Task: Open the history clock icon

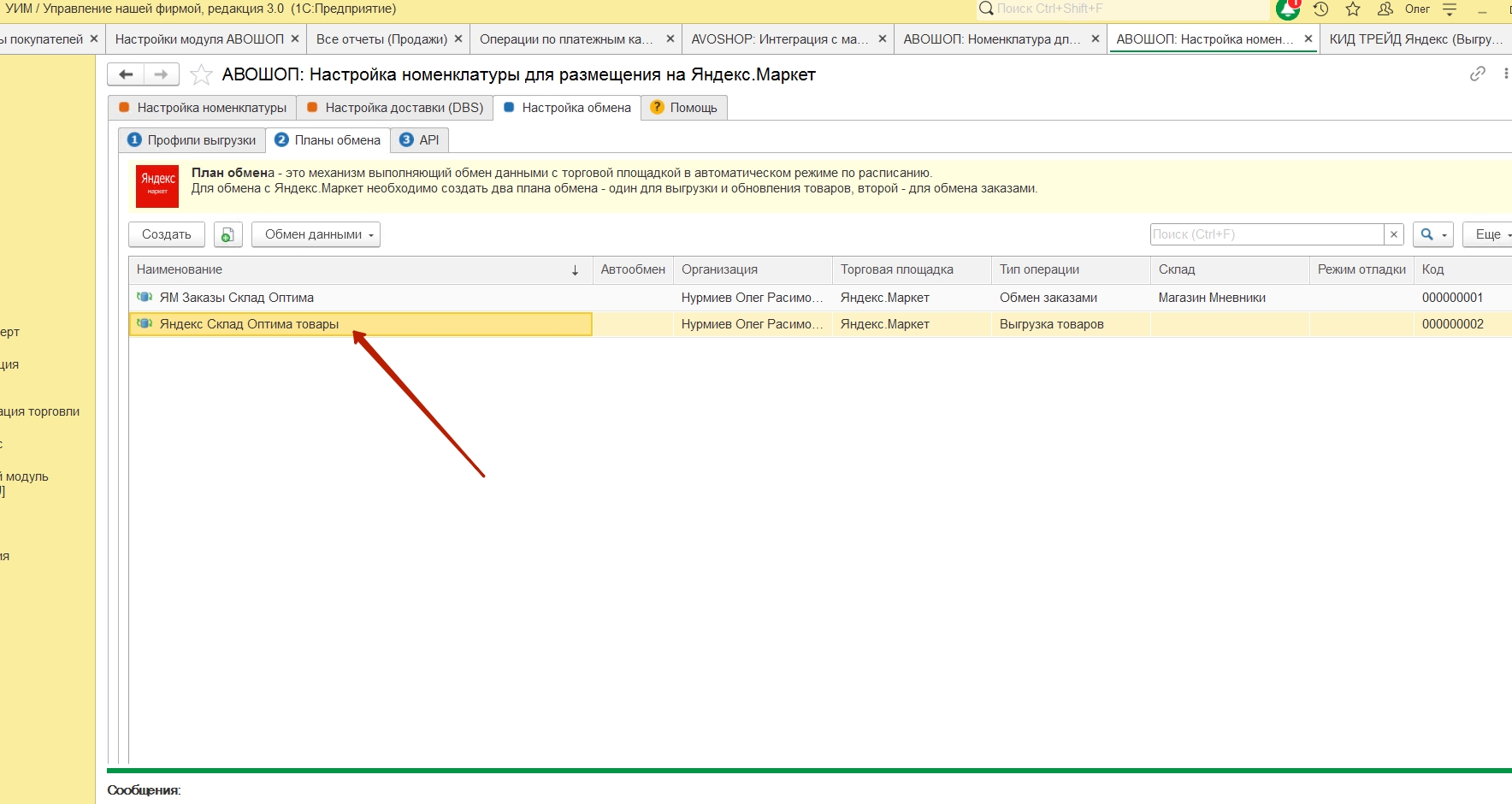Action: tap(1320, 9)
